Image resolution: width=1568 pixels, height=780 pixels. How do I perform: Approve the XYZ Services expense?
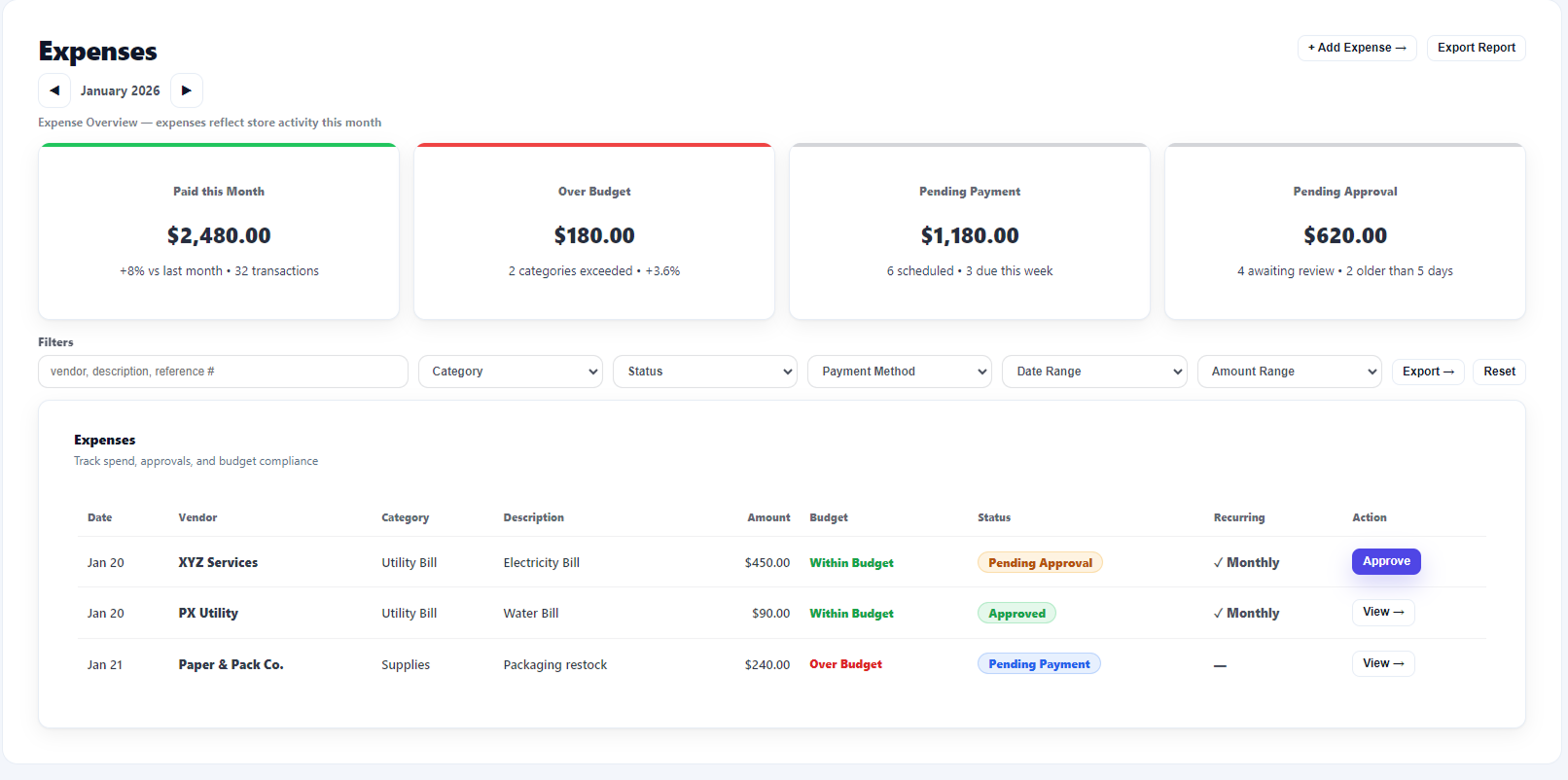coord(1386,561)
